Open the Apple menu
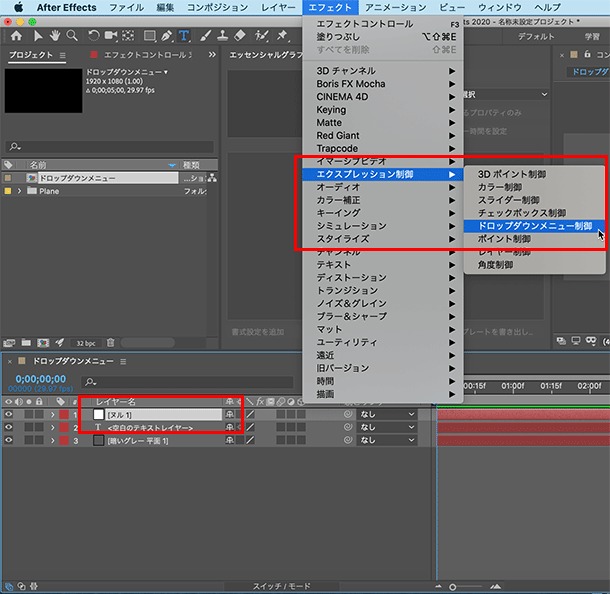Viewport: 610px width, 594px height. (x=18, y=7)
